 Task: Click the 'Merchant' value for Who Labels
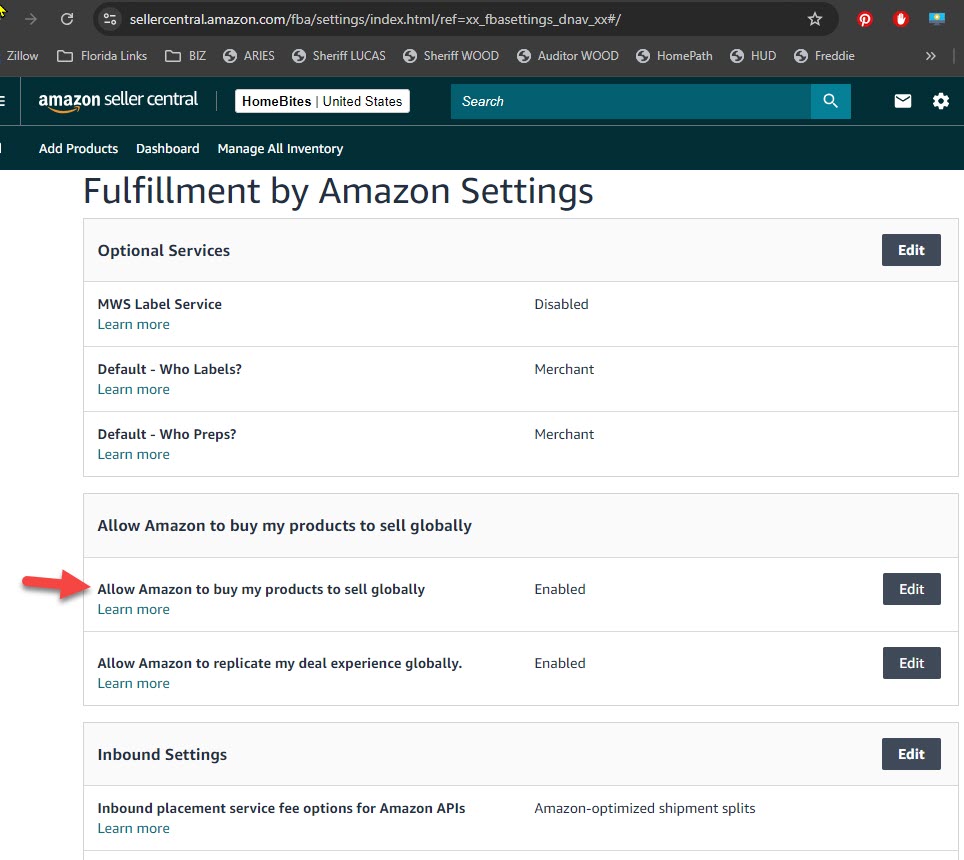[564, 369]
